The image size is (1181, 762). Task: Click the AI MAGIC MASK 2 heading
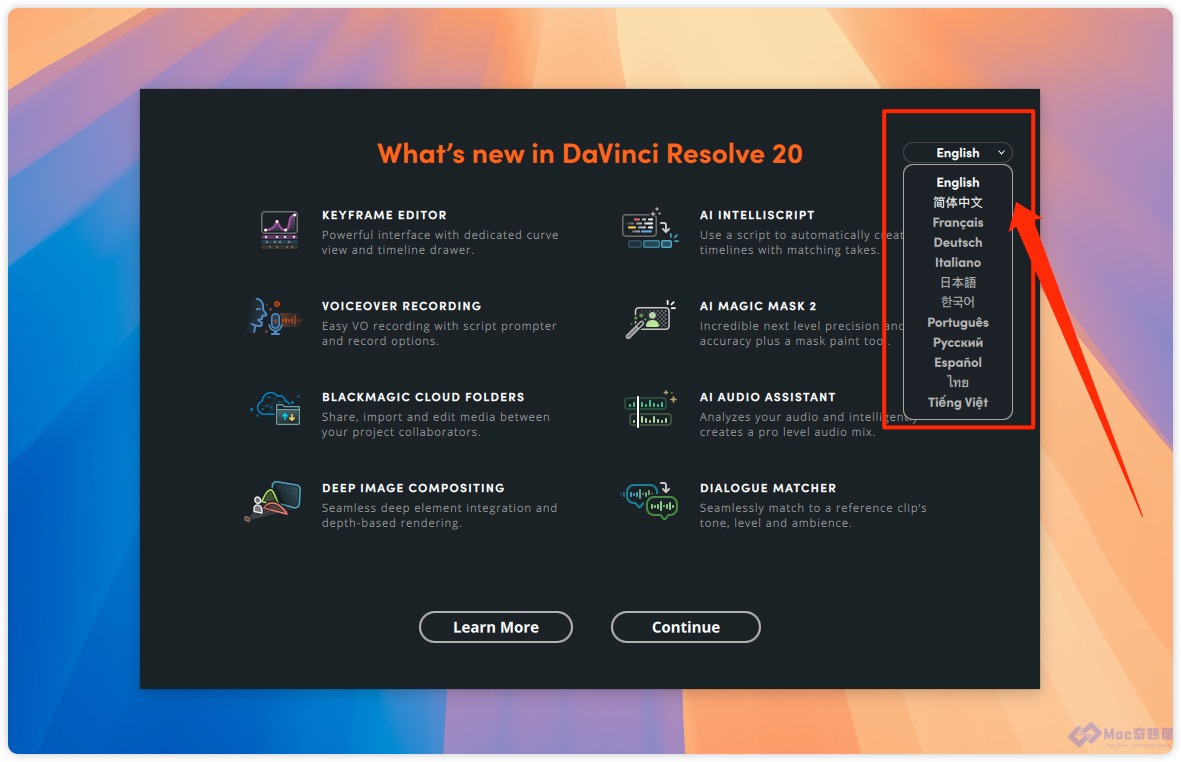[x=758, y=306]
